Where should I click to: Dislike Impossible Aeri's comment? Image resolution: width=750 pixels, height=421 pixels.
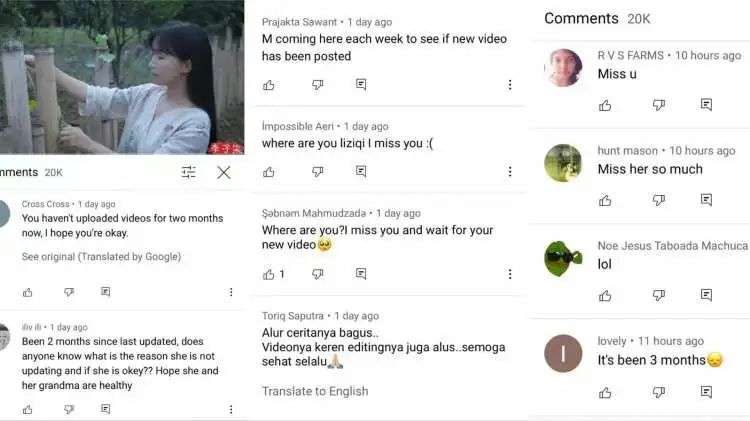click(x=318, y=171)
